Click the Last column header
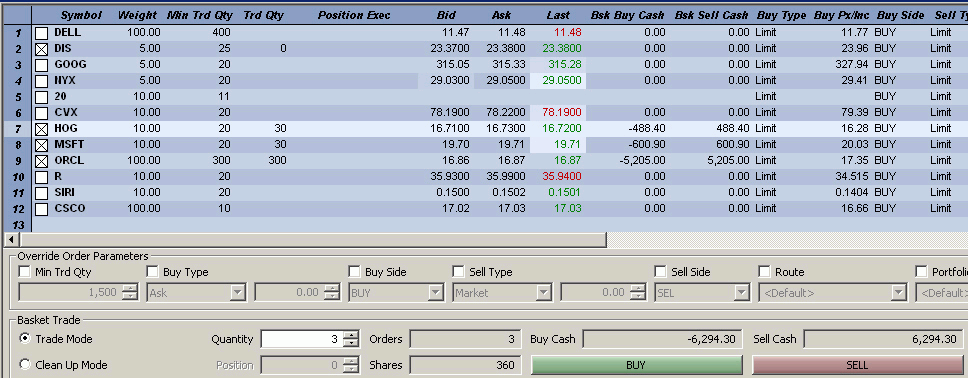This screenshot has height=378, width=968. coord(558,15)
